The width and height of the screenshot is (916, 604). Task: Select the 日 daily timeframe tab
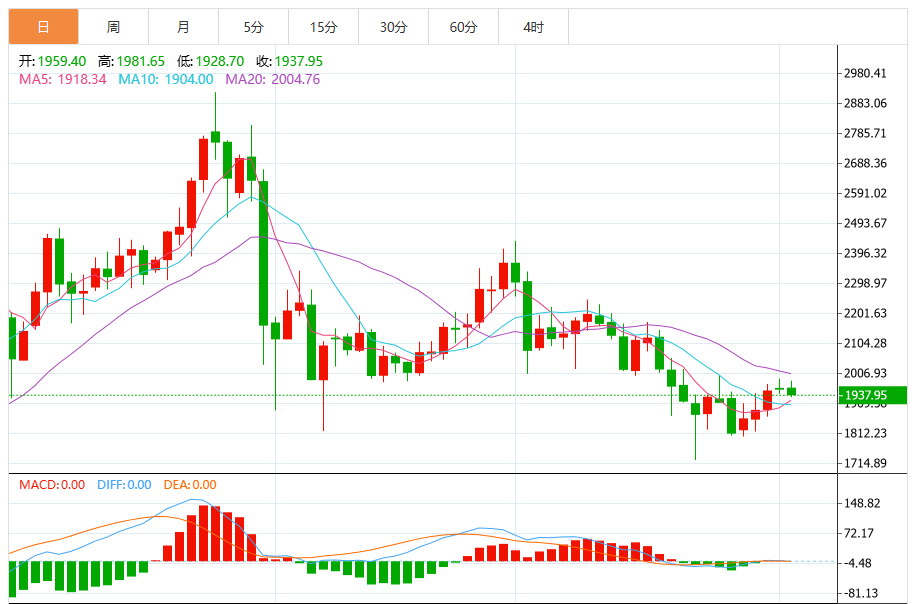pyautogui.click(x=43, y=27)
